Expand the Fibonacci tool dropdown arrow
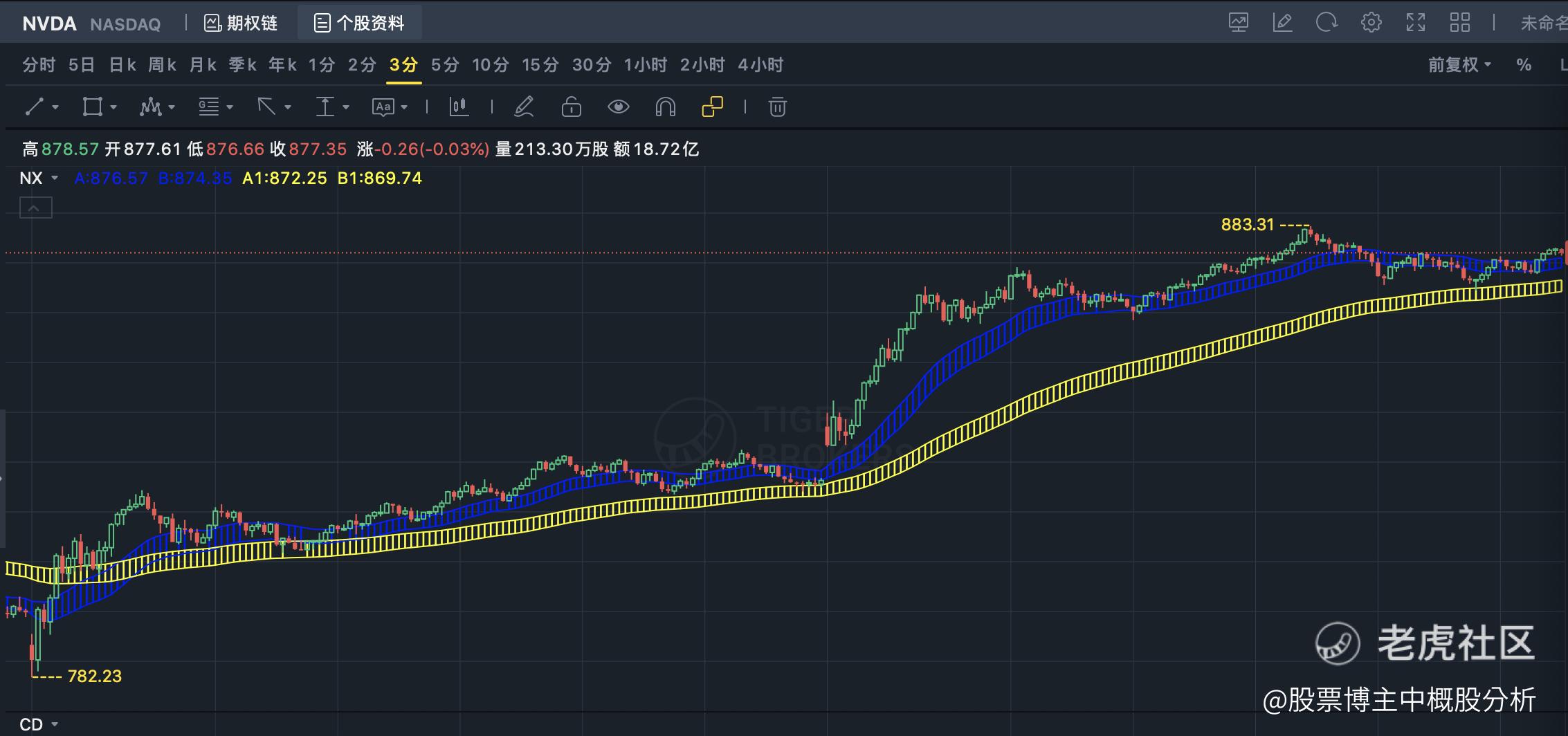1568x736 pixels. [x=230, y=107]
